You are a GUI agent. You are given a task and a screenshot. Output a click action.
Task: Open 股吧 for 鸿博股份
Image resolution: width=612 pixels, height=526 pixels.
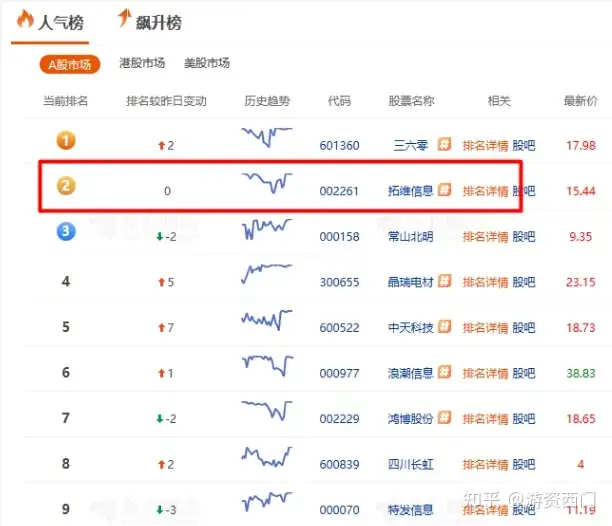click(524, 419)
